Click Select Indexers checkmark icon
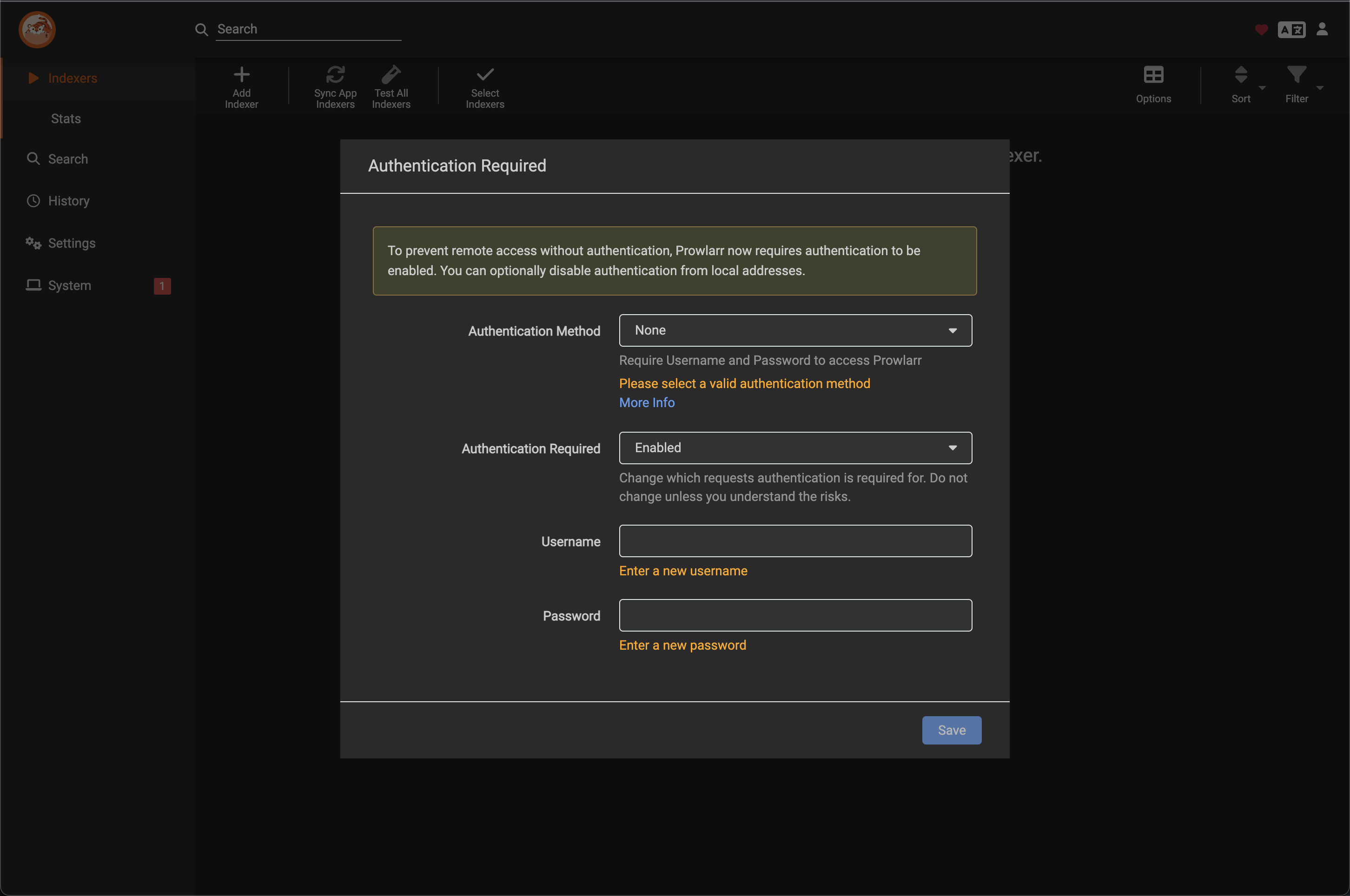The width and height of the screenshot is (1350, 896). pyautogui.click(x=485, y=74)
